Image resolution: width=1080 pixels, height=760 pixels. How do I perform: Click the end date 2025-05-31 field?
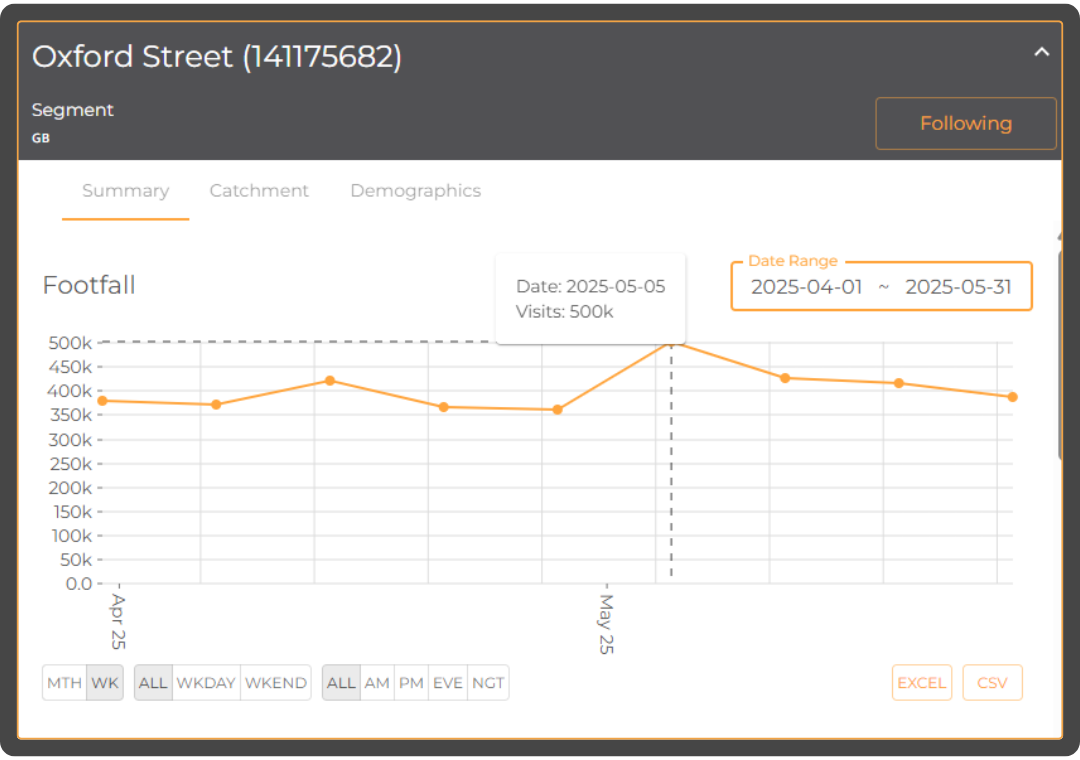click(958, 287)
